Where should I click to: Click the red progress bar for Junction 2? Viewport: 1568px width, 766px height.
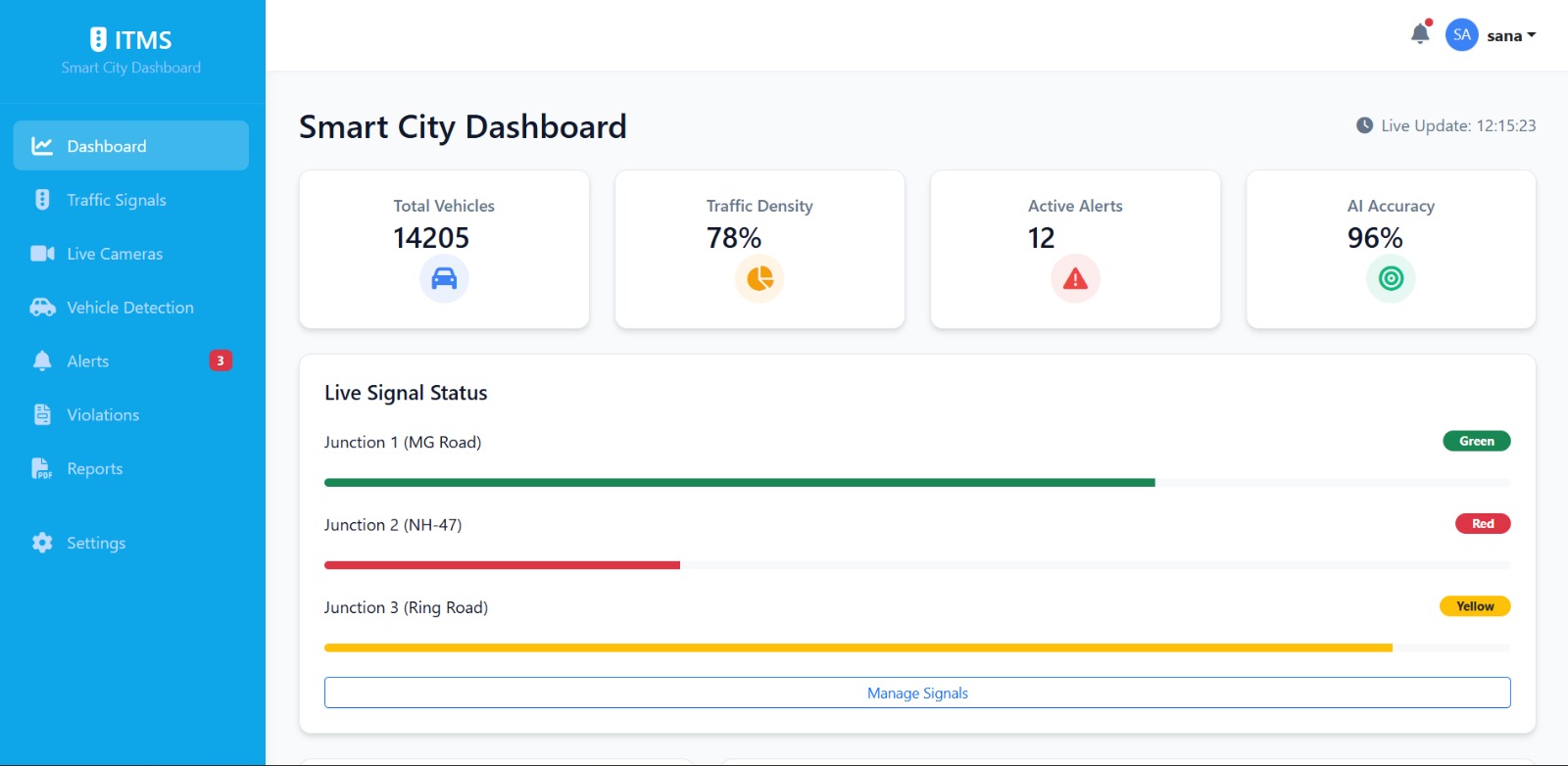tap(502, 565)
